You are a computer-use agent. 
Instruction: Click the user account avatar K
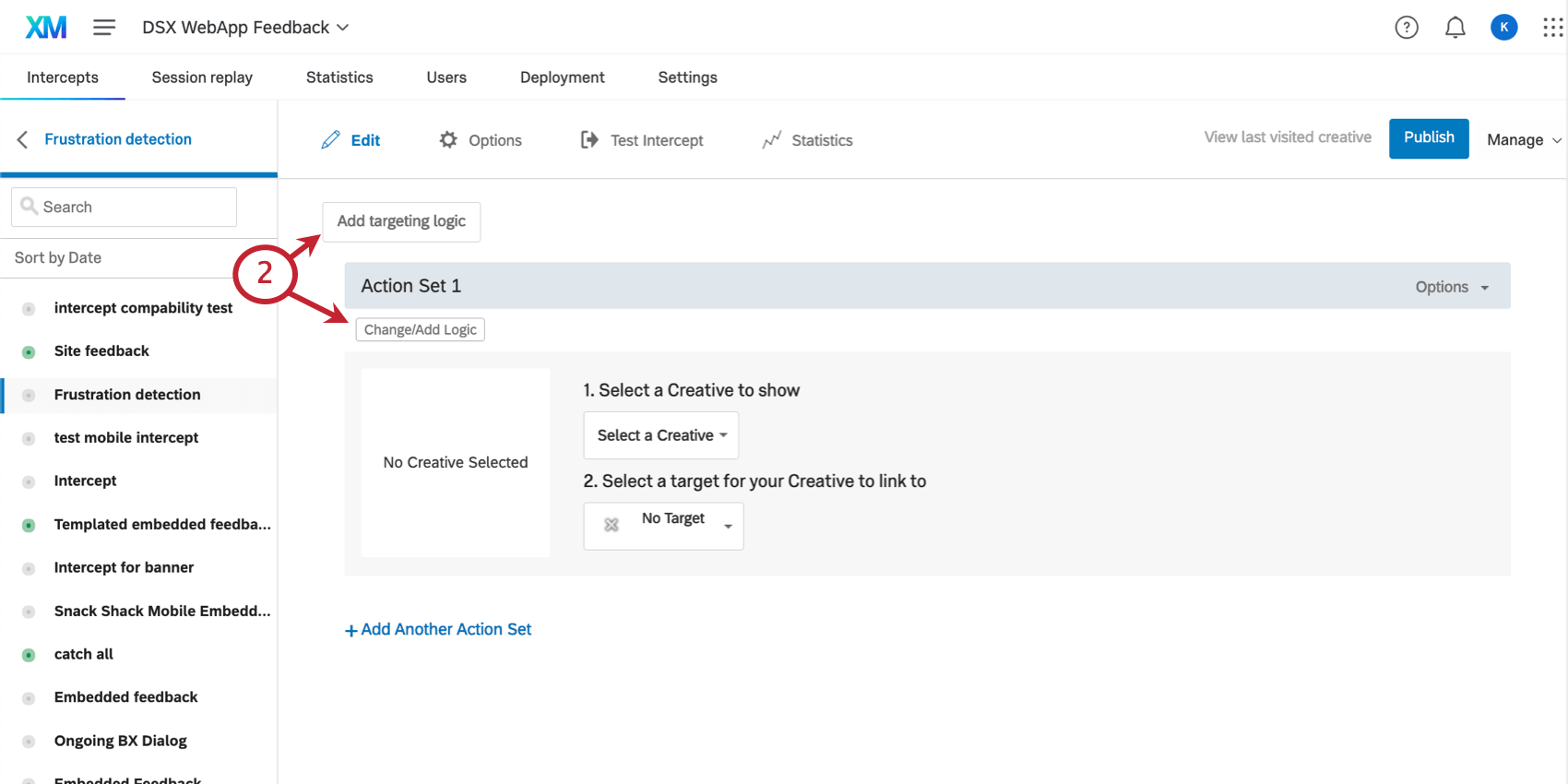pos(1503,28)
